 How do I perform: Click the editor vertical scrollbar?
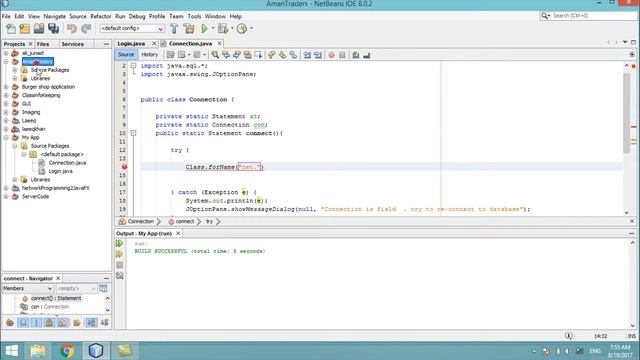coord(627,113)
